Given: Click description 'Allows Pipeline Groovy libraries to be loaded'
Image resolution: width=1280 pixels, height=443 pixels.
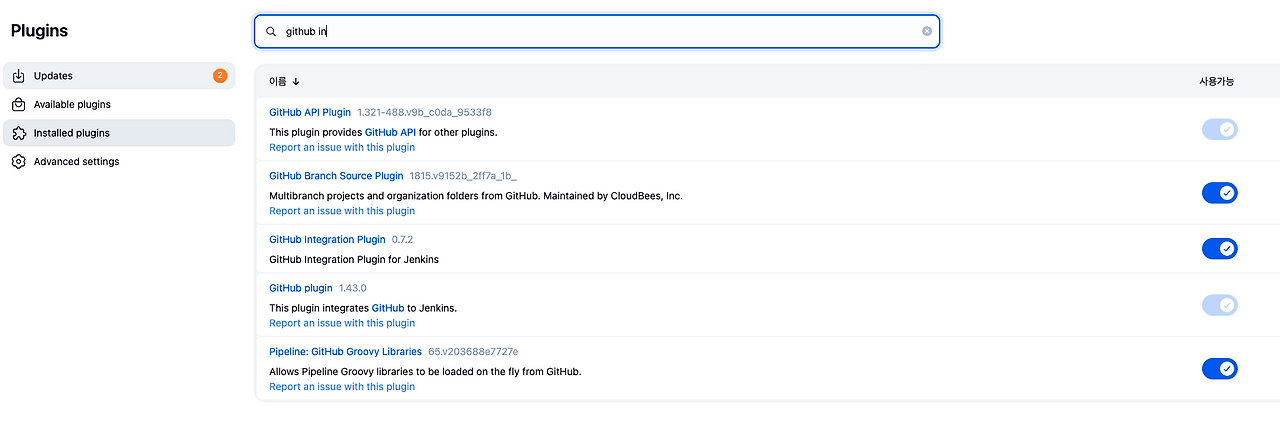Looking at the screenshot, I should (425, 371).
